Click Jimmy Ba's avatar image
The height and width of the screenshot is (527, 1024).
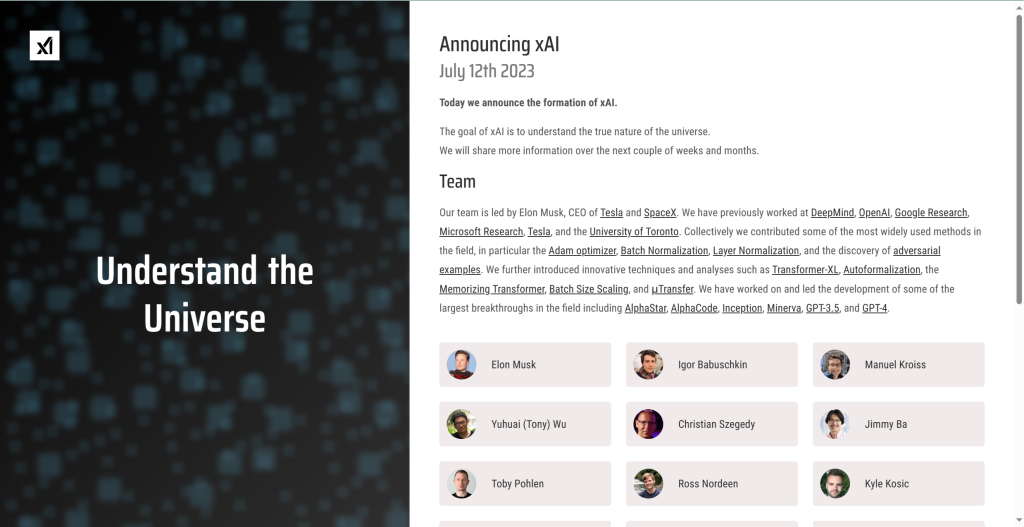point(835,424)
